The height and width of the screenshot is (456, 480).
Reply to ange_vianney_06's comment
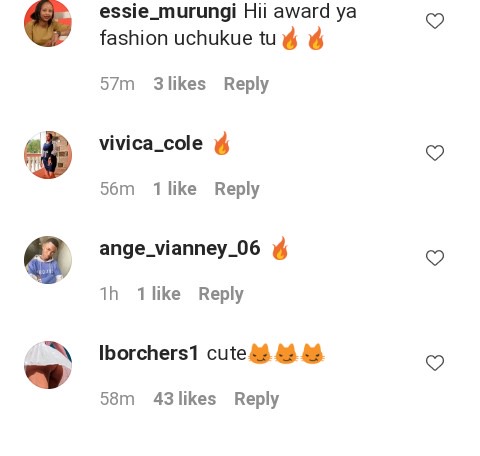click(x=221, y=294)
